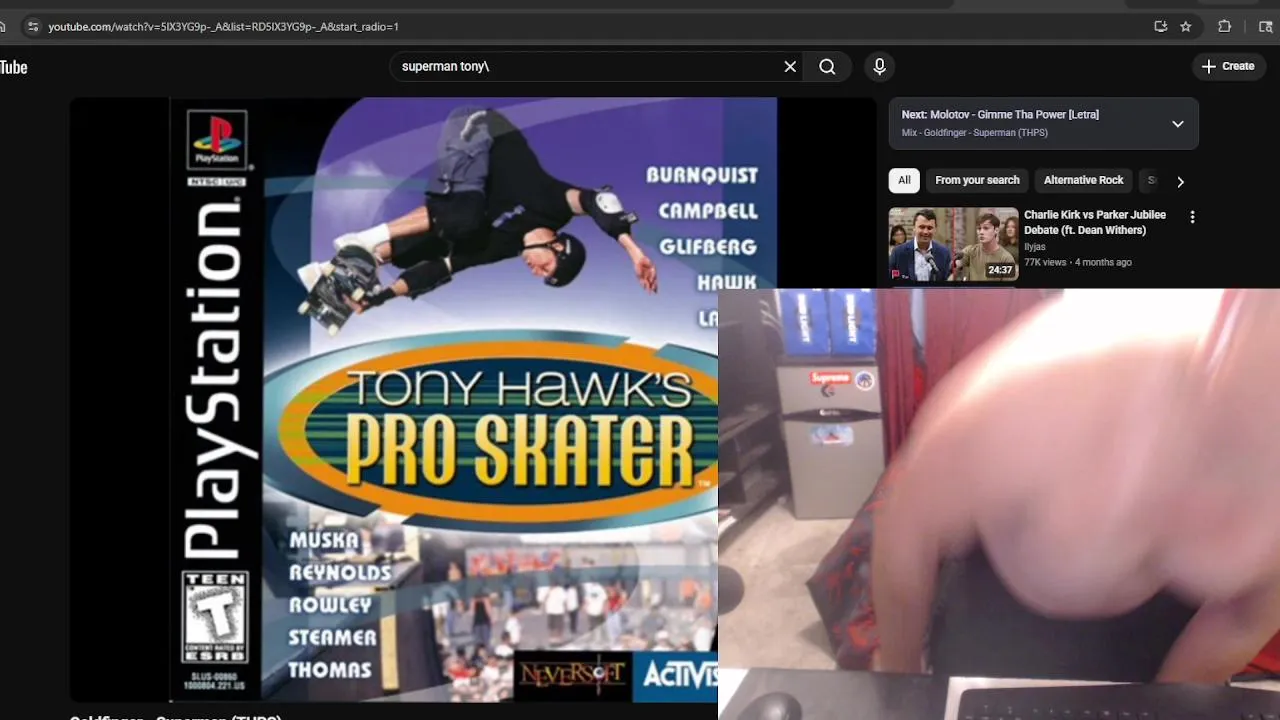Screen dimensions: 1280x720
Task: Click the YouTube logo
Action: 13,67
